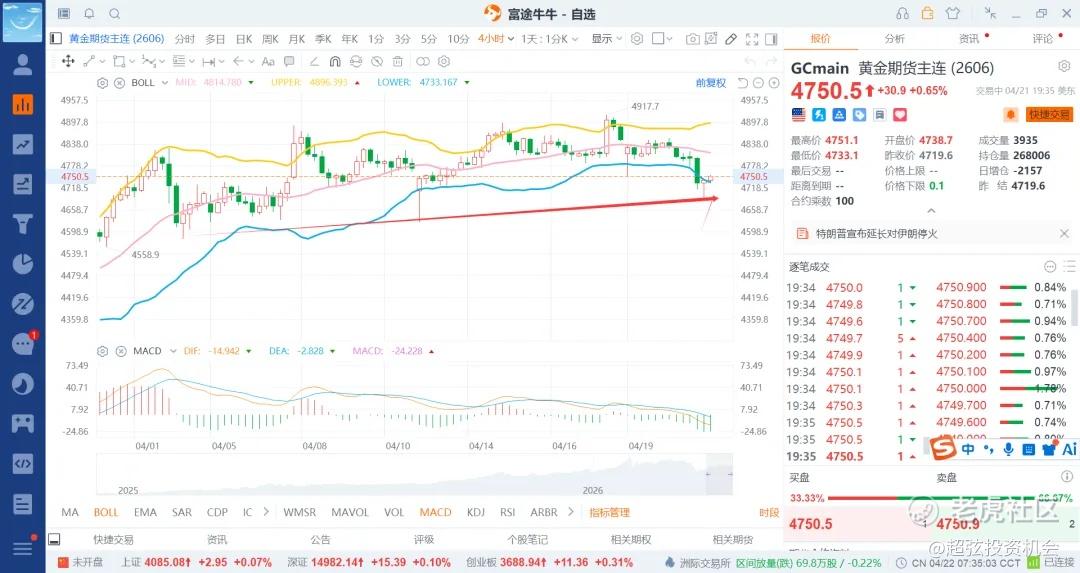Open the MID value dropdown arrow
1080x573 pixels.
[x=251, y=83]
